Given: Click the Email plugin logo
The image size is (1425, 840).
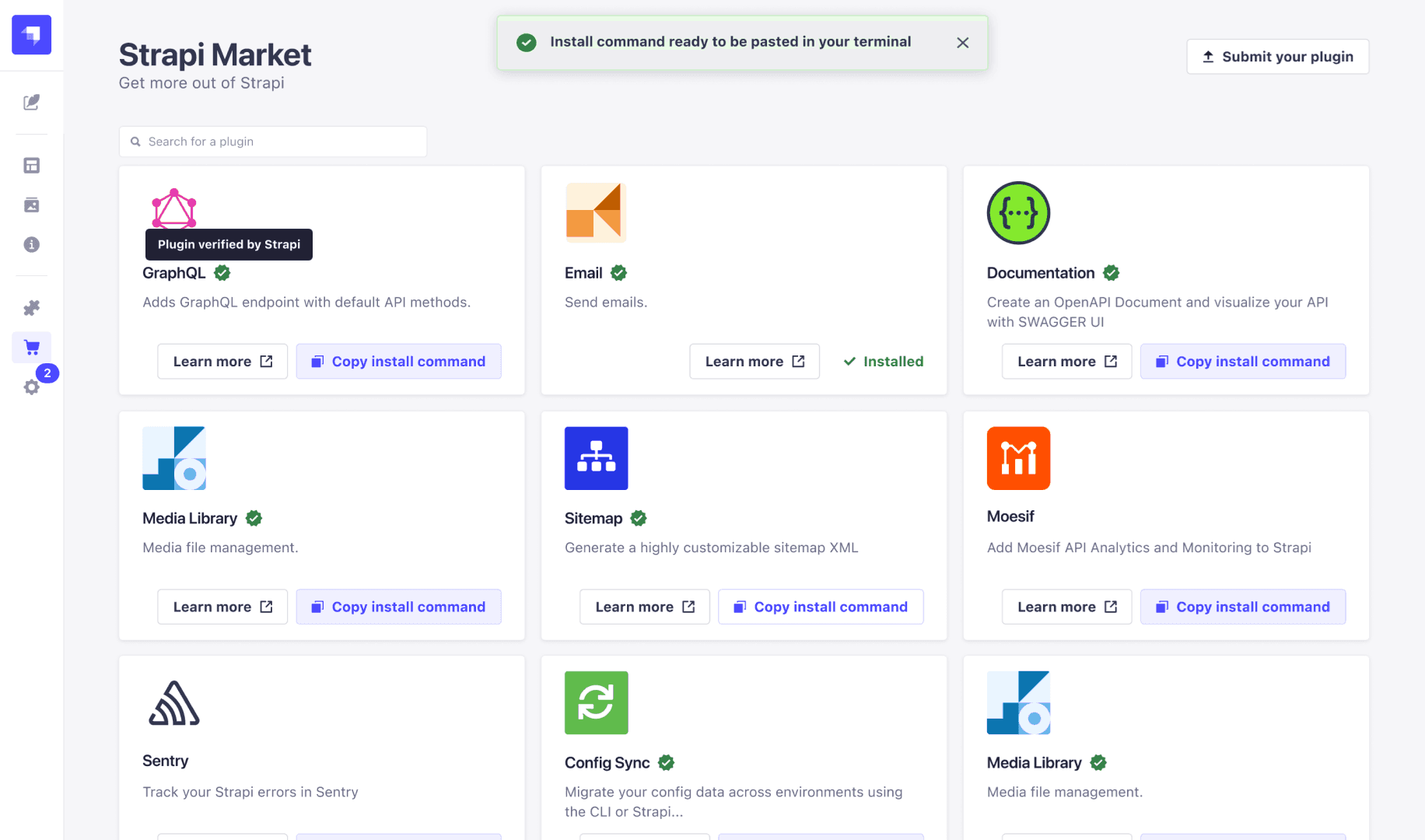Looking at the screenshot, I should (x=596, y=212).
